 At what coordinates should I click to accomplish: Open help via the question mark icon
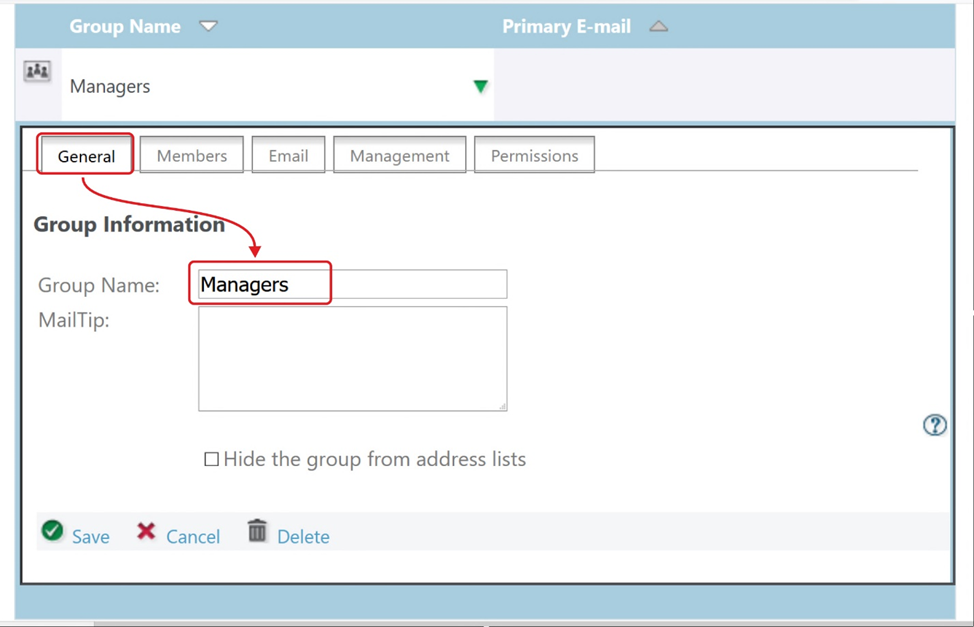[x=934, y=425]
